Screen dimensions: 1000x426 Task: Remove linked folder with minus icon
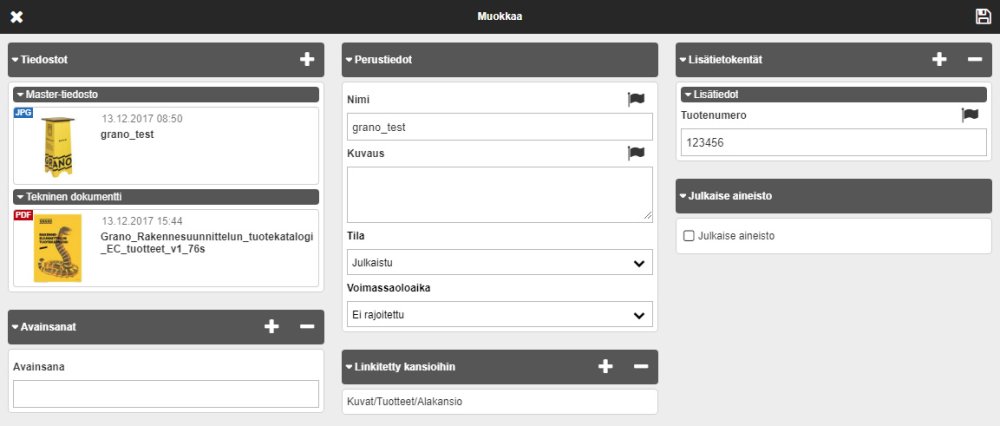pyautogui.click(x=641, y=366)
